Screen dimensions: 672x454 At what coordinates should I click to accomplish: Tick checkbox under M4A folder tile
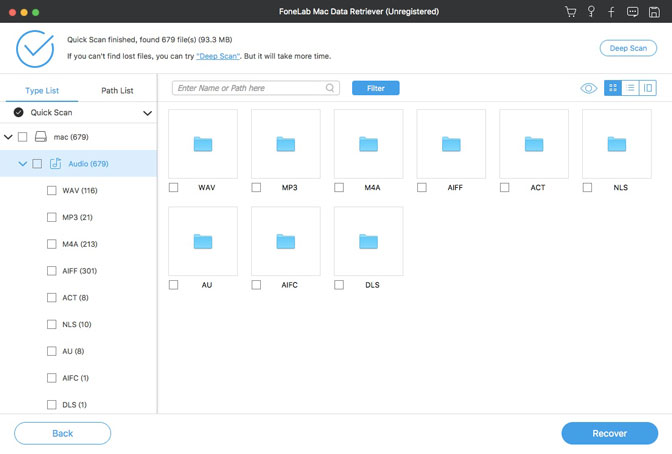(x=339, y=187)
